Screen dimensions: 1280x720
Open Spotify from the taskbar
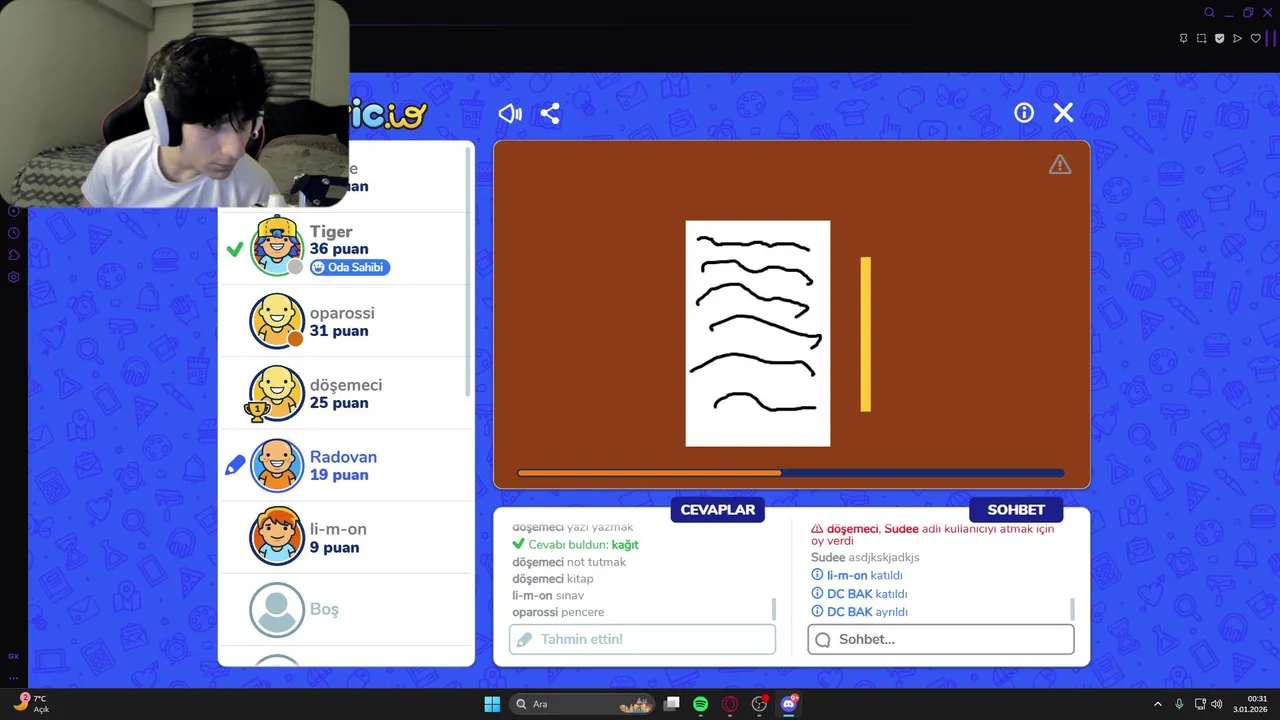pos(701,704)
